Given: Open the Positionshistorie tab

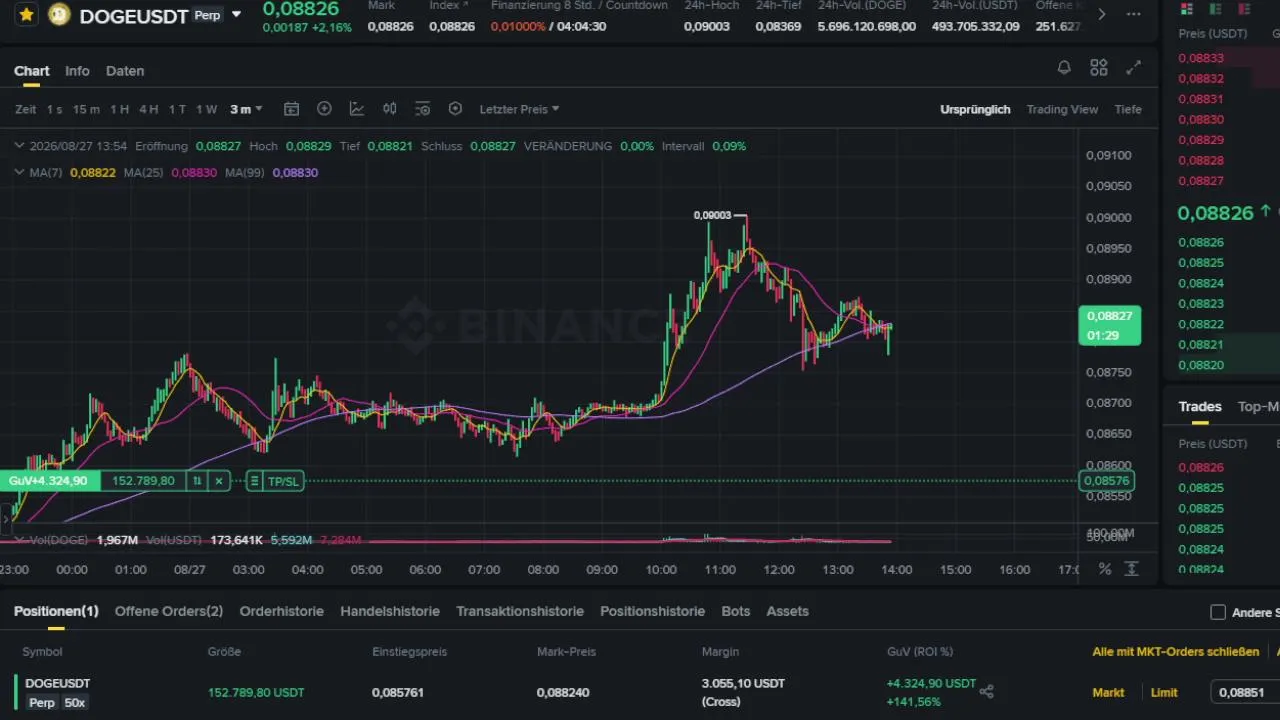Looking at the screenshot, I should (652, 611).
